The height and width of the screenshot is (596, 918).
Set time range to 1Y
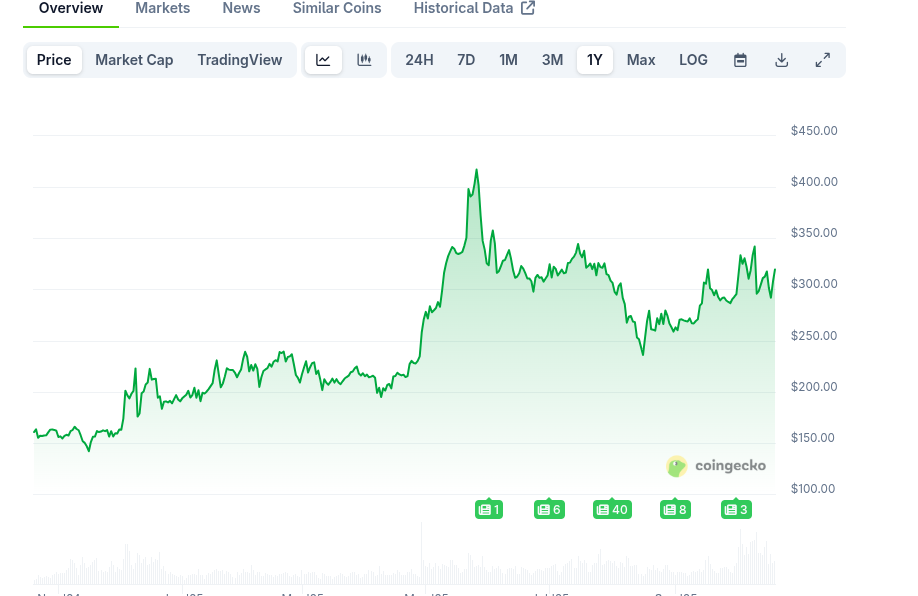(x=595, y=60)
